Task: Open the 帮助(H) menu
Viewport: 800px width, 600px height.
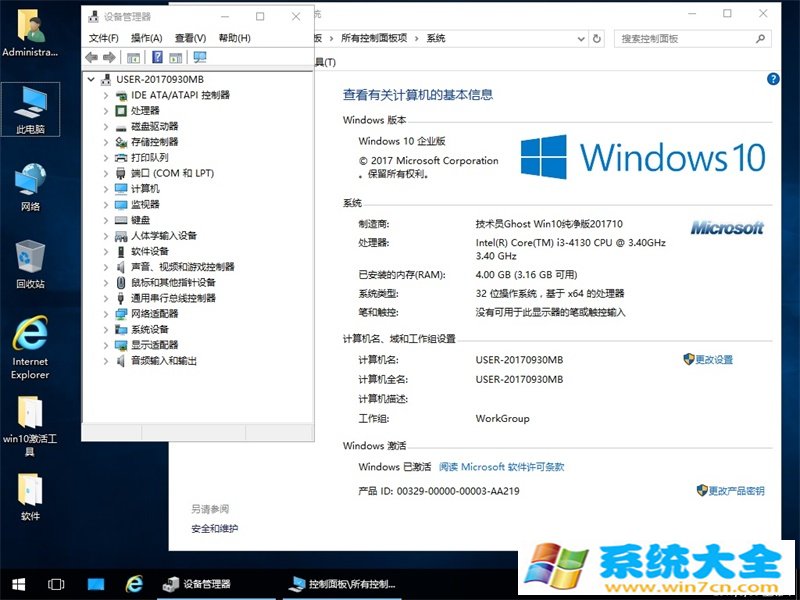Action: point(234,38)
